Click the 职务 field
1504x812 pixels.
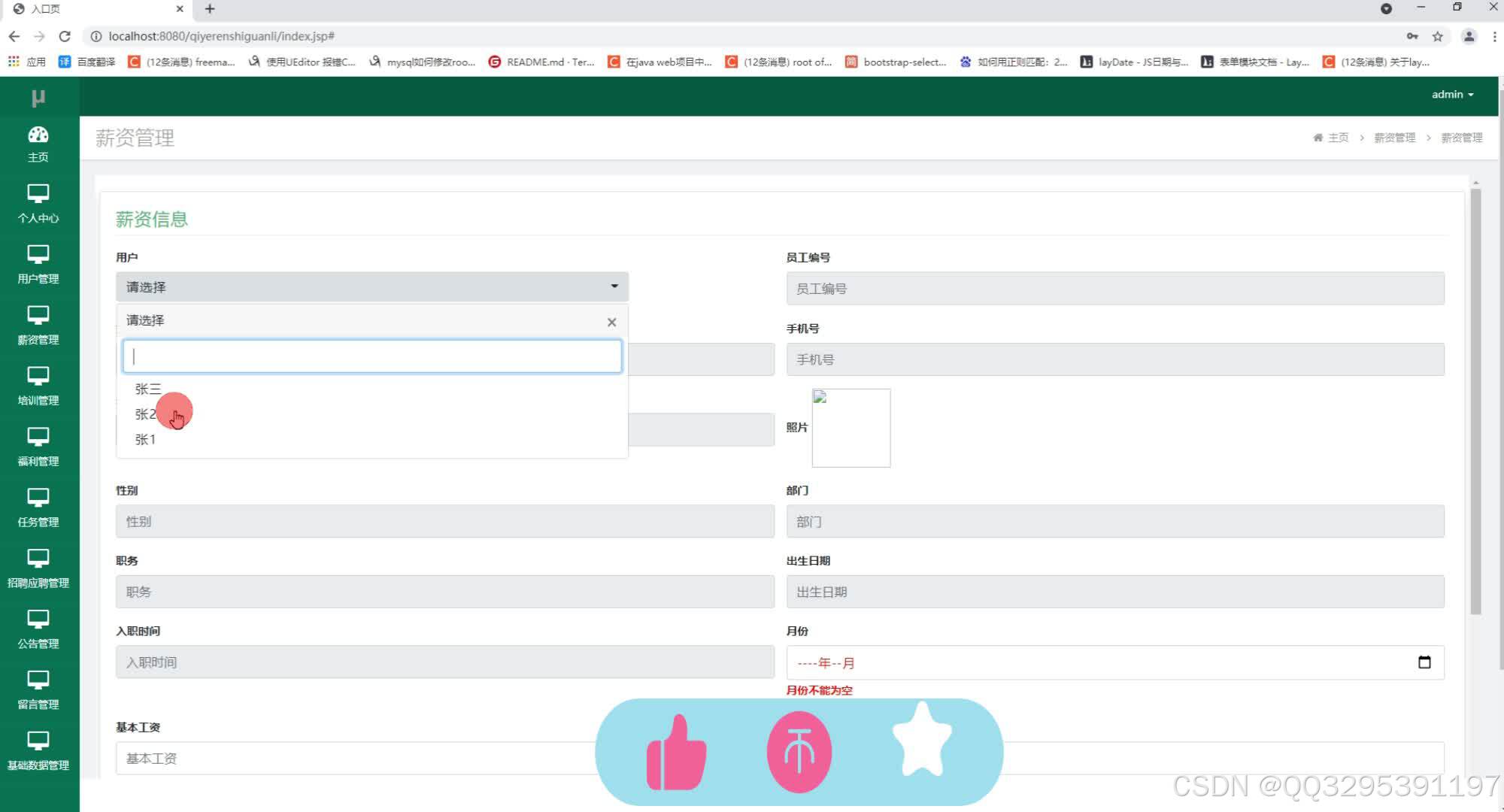point(444,592)
